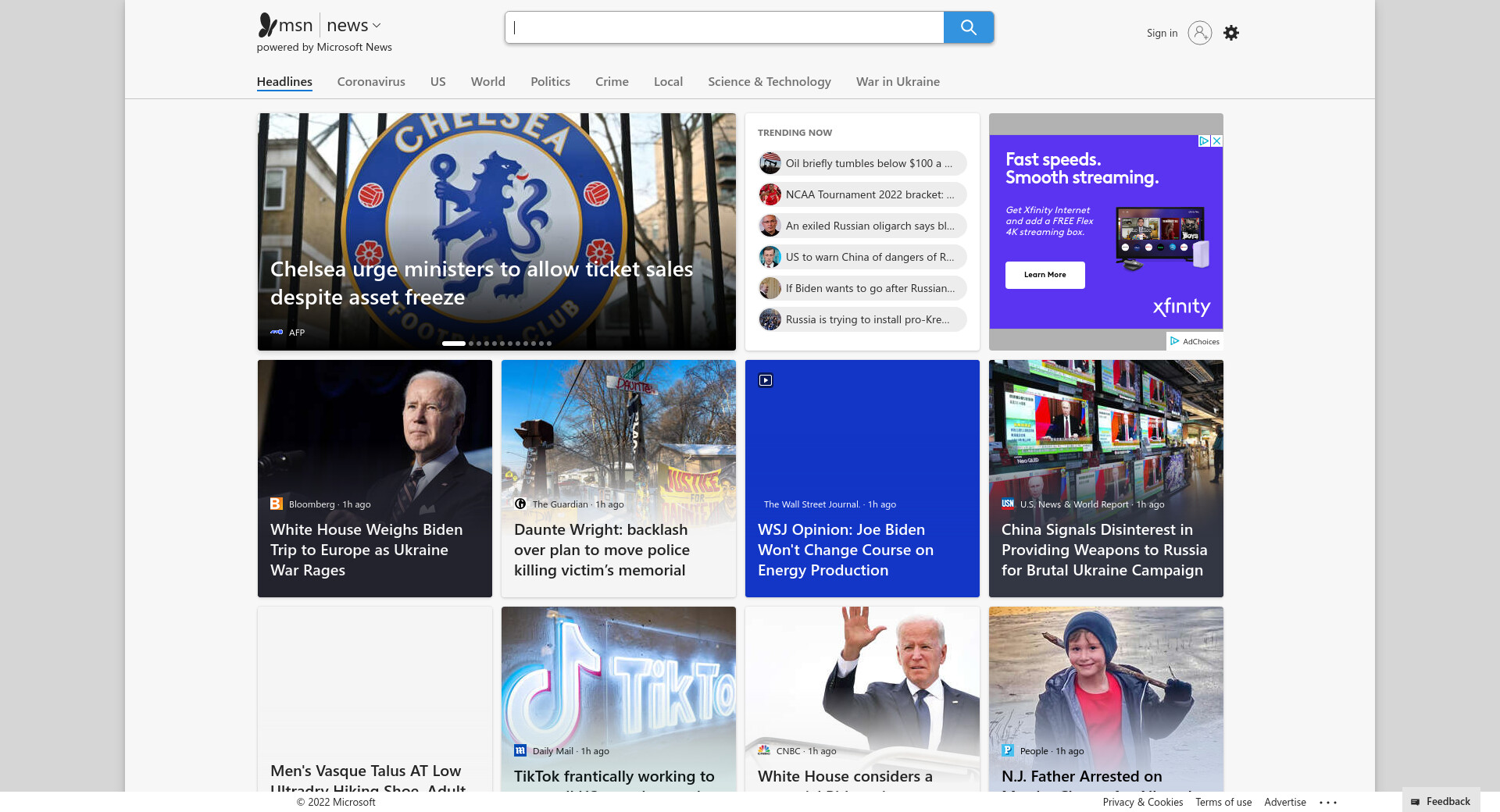1500x812 pixels.
Task: Expand the news dropdown chevron
Action: [377, 26]
